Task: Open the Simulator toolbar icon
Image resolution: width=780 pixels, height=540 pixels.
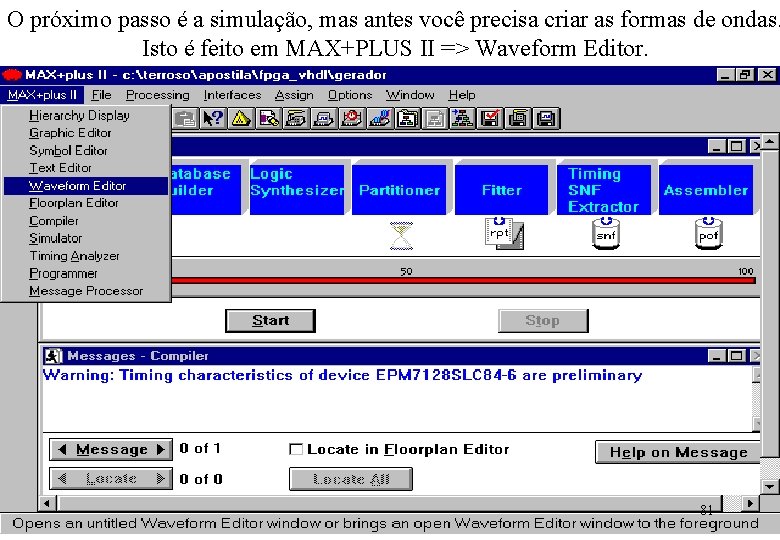Action: click(x=324, y=119)
